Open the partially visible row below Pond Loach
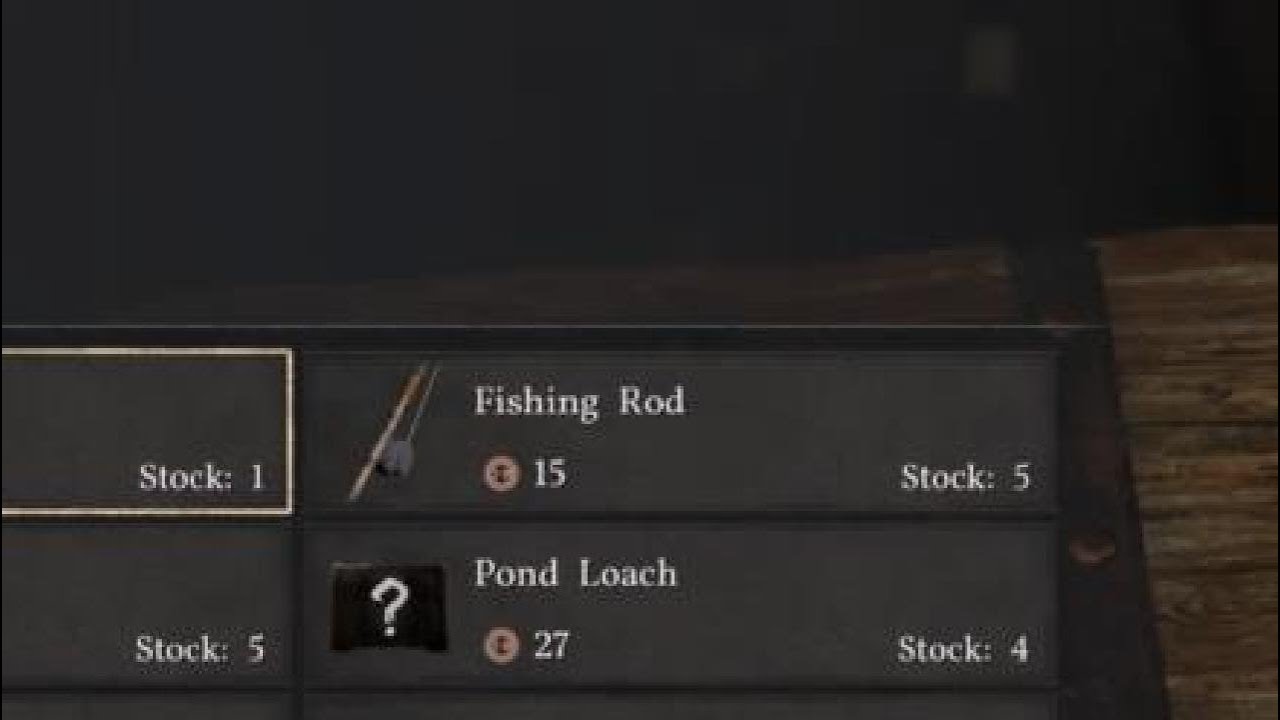Viewport: 1280px width, 720px height. coord(680,706)
